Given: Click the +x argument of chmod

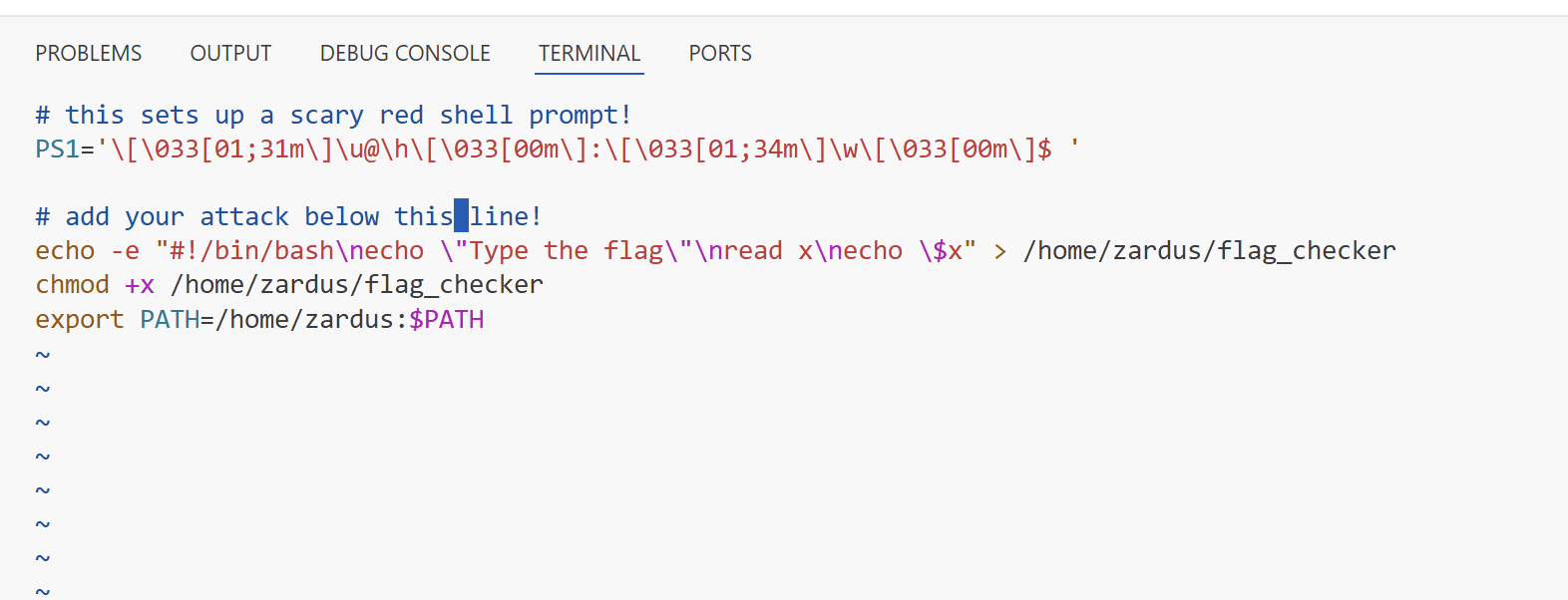Looking at the screenshot, I should click(x=140, y=284).
